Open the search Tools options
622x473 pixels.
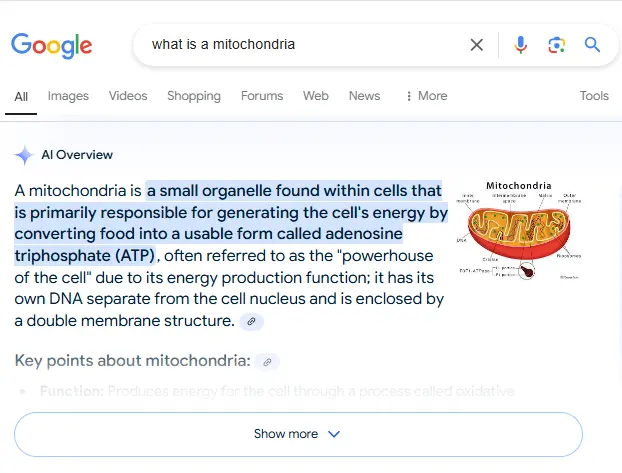[x=594, y=96]
